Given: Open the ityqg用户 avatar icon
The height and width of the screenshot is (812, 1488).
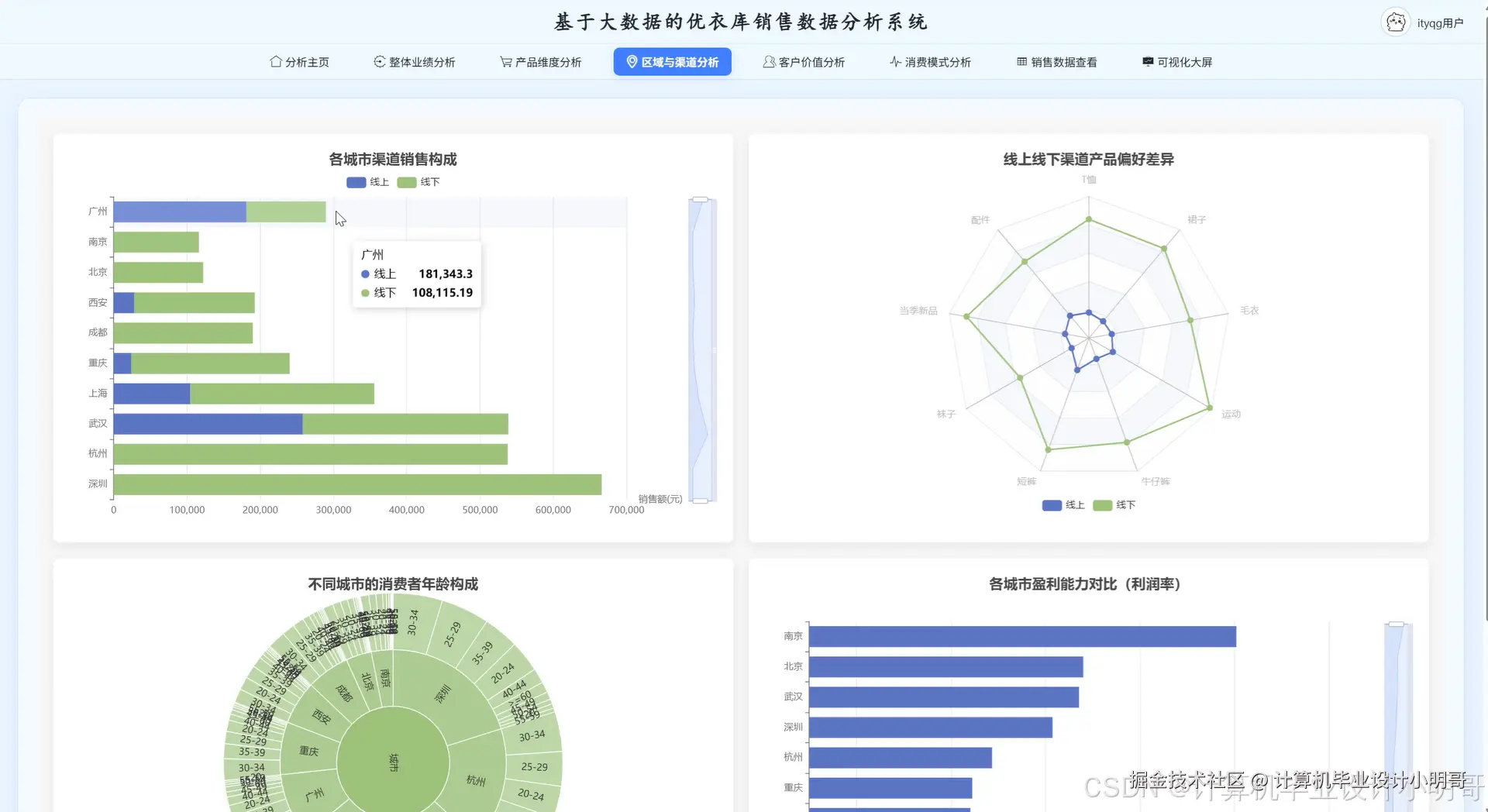Looking at the screenshot, I should pos(1396,22).
